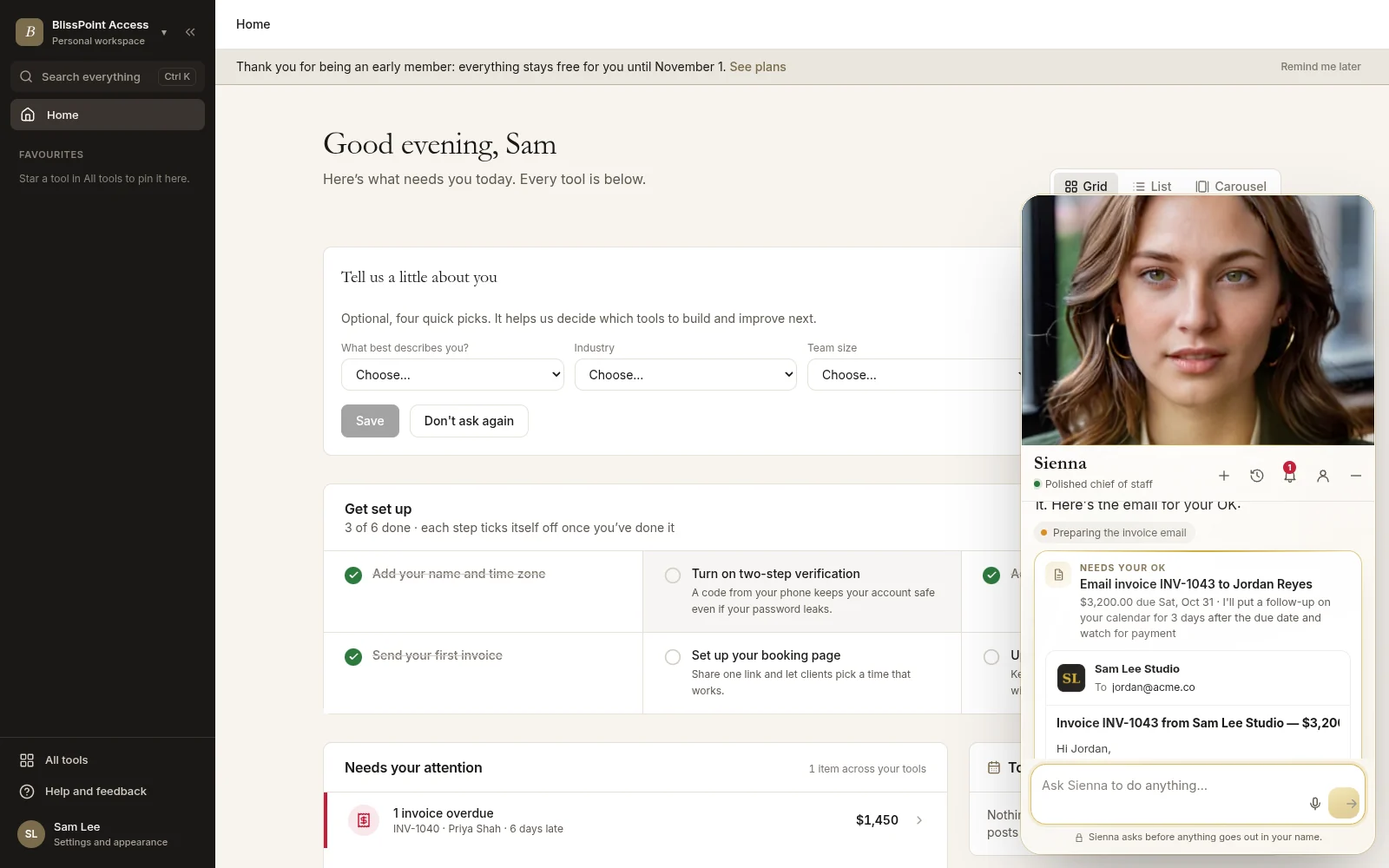Click the Sam Lee Studio SL avatar
This screenshot has width=1389, height=868.
[1071, 678]
